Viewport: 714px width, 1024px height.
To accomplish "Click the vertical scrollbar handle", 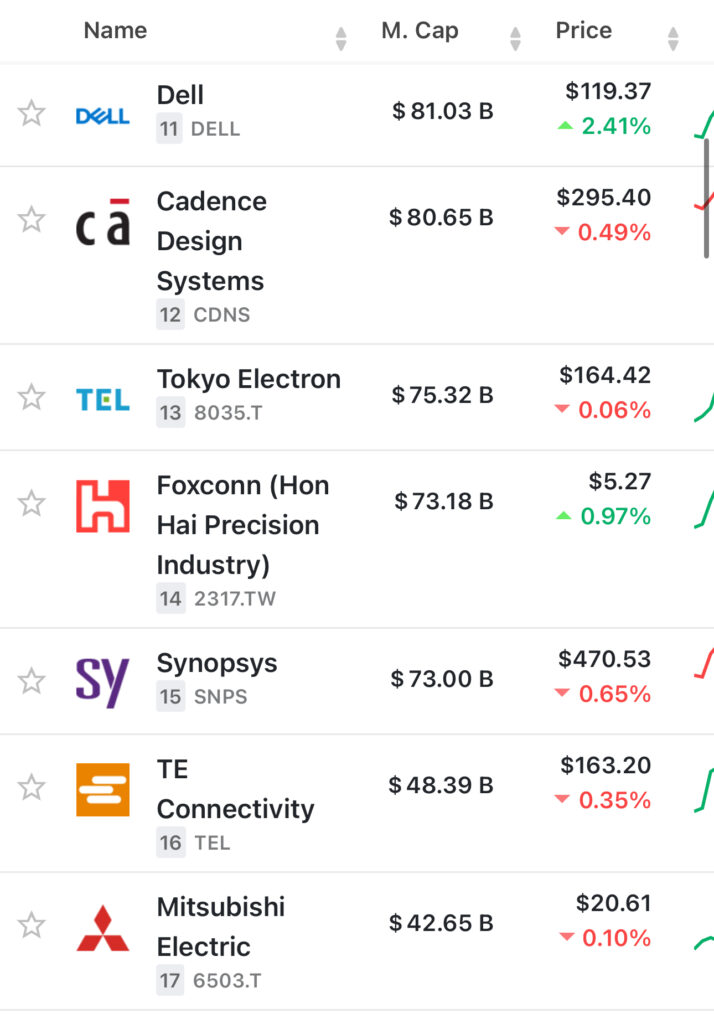I will tap(707, 200).
